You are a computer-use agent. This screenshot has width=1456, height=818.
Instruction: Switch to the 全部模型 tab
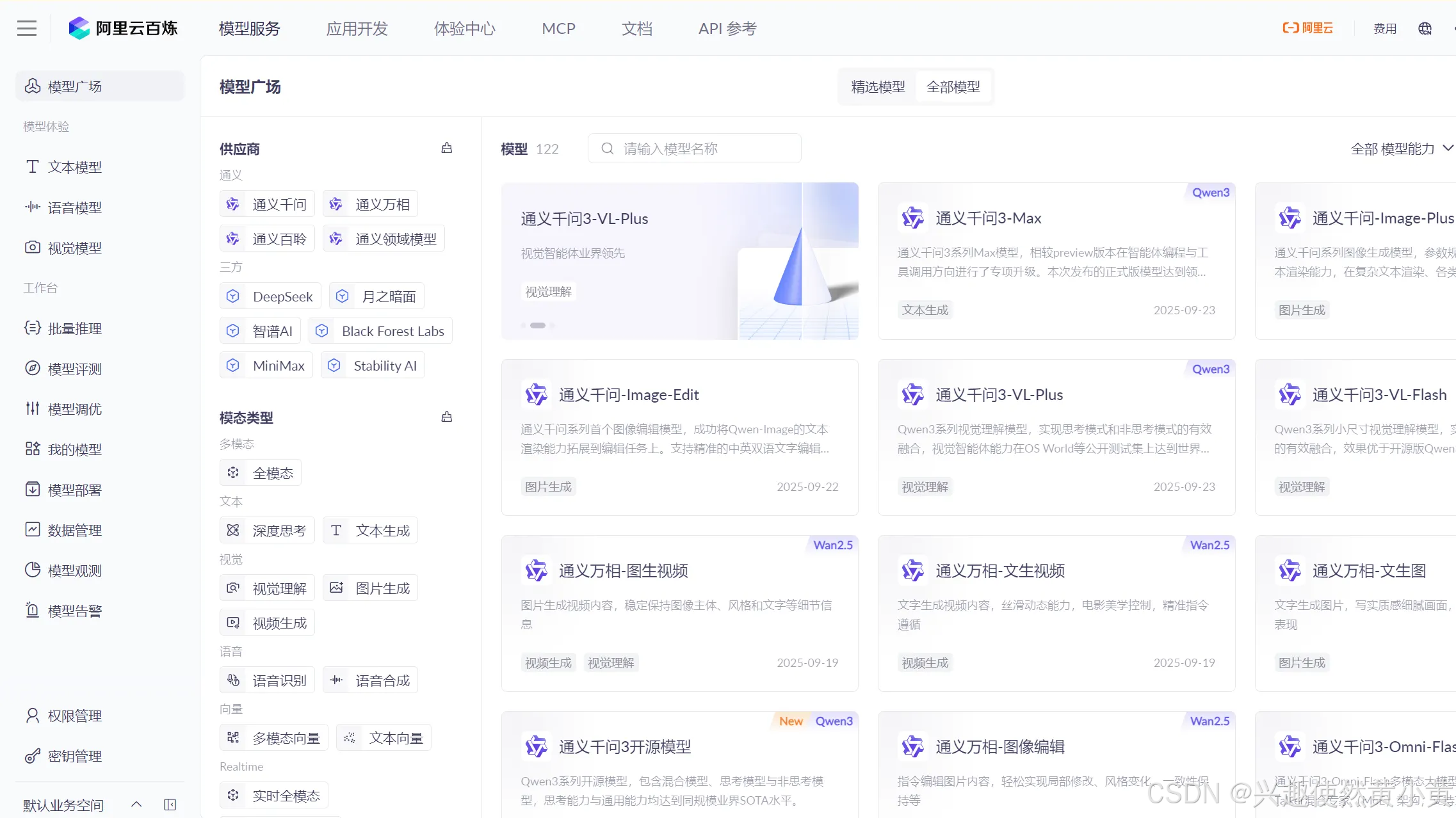point(953,86)
